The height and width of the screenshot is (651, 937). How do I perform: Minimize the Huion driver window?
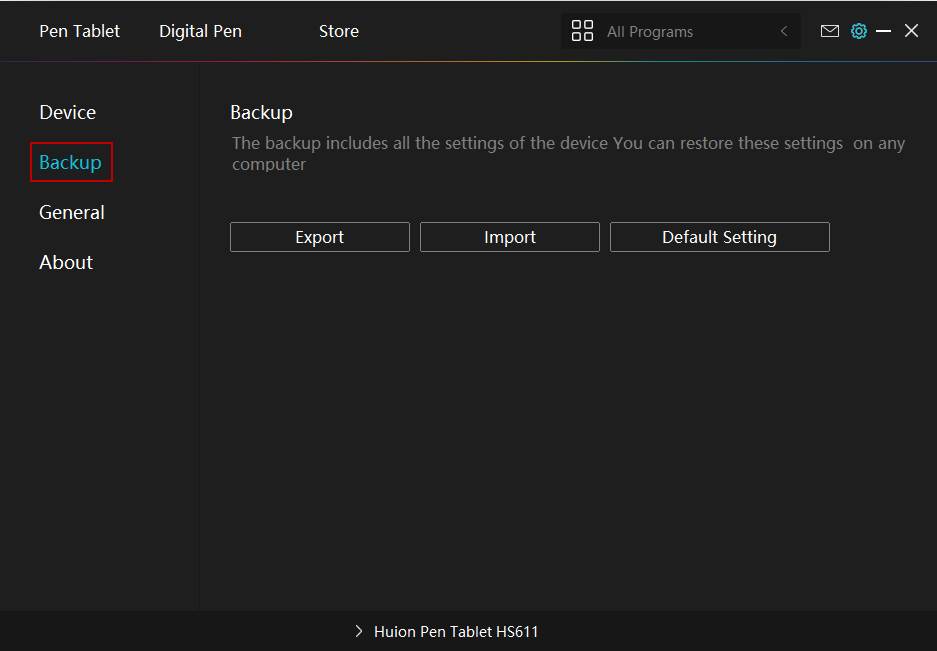click(883, 31)
